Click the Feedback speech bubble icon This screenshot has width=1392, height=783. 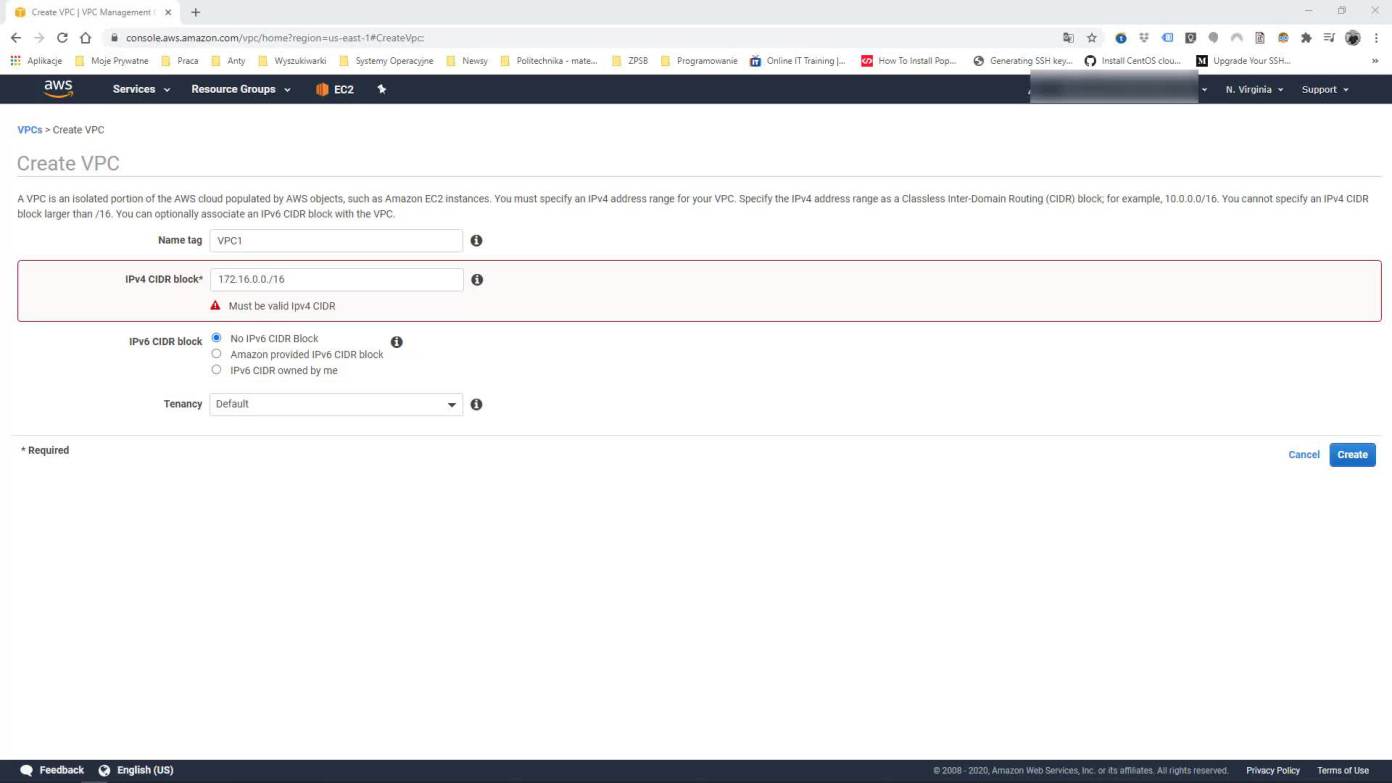[x=26, y=771]
